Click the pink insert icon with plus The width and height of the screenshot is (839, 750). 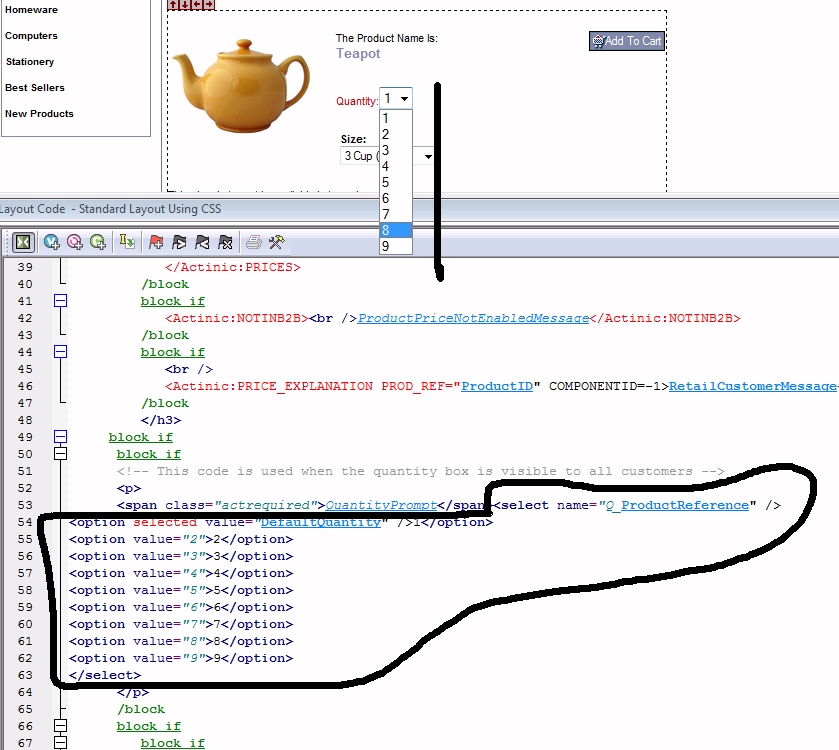coord(75,242)
